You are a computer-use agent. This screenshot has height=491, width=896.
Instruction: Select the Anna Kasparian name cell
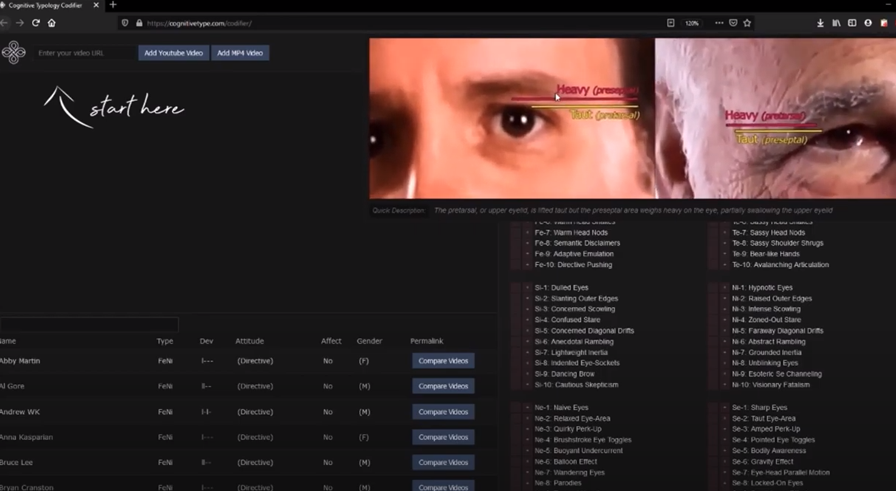tap(26, 437)
